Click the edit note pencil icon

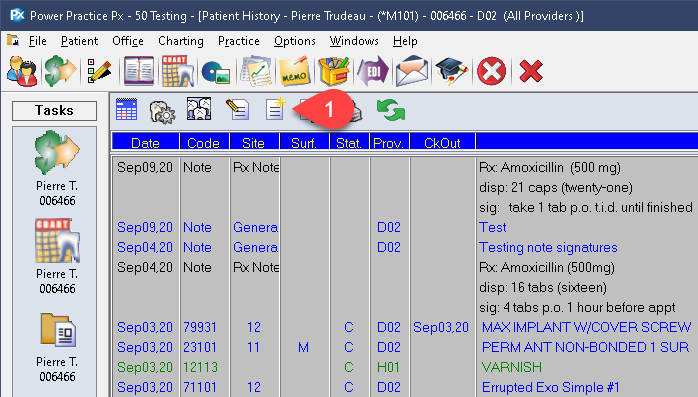(237, 109)
